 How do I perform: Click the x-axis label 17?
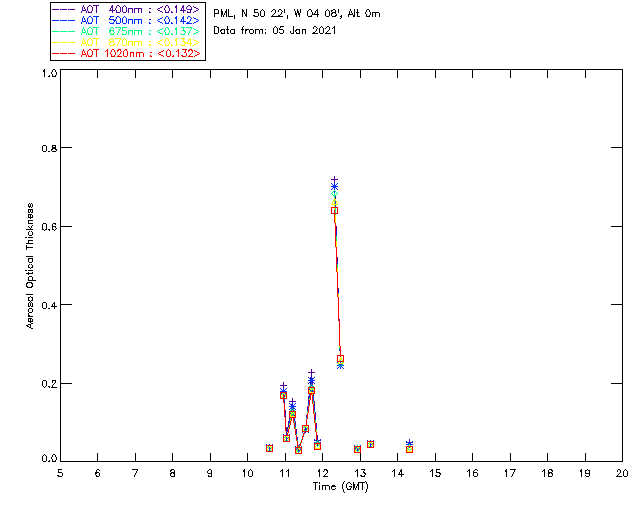[510, 473]
